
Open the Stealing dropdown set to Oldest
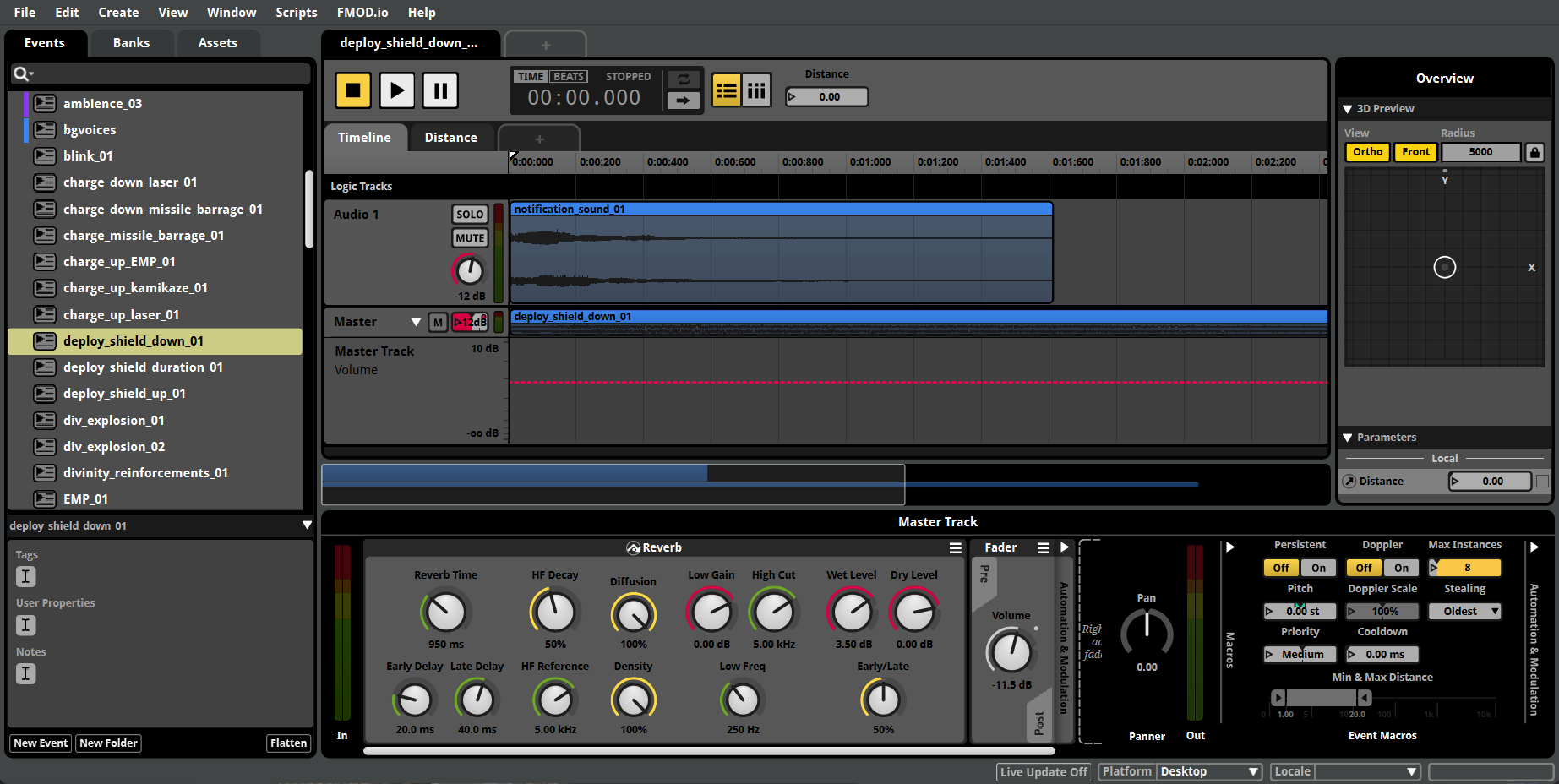pyautogui.click(x=1464, y=611)
